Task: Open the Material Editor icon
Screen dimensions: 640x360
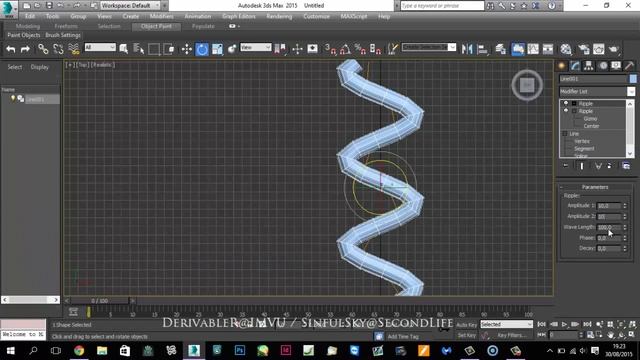Action: pos(566,49)
